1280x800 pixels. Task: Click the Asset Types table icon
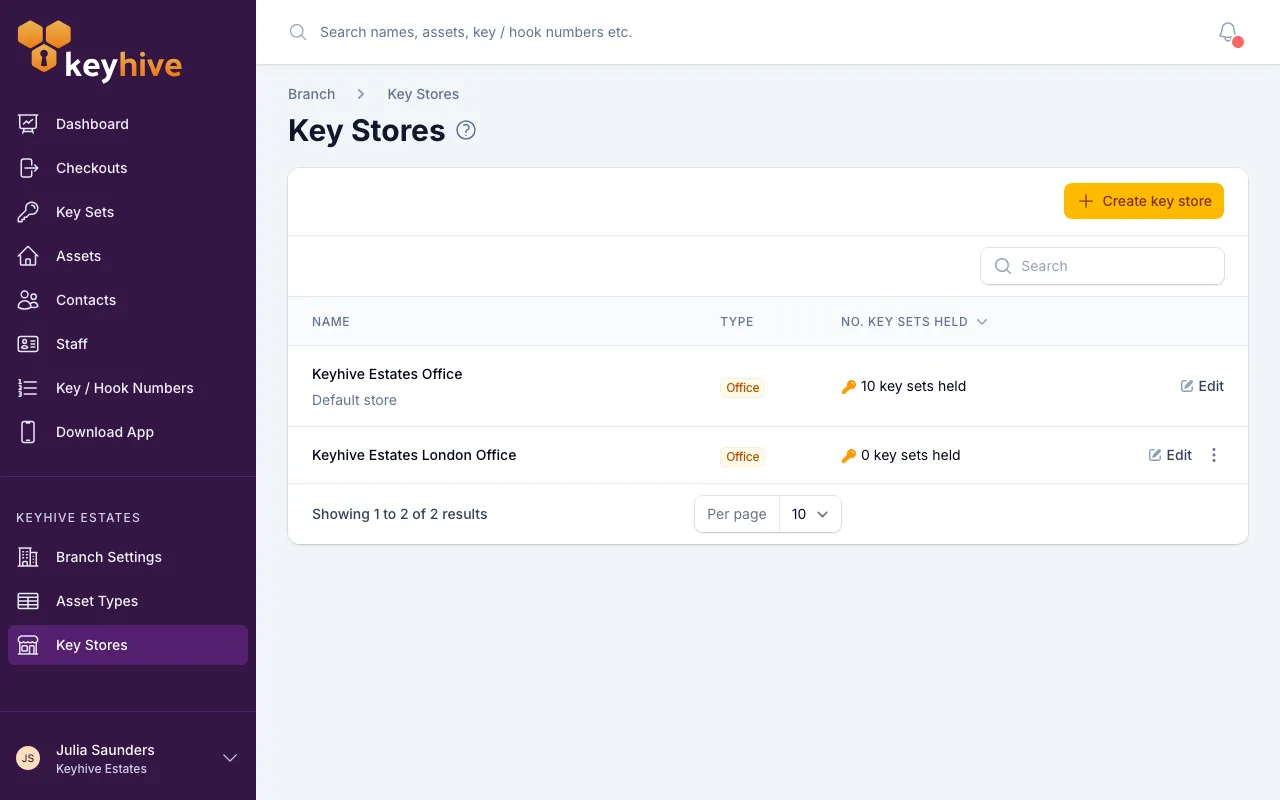point(28,601)
